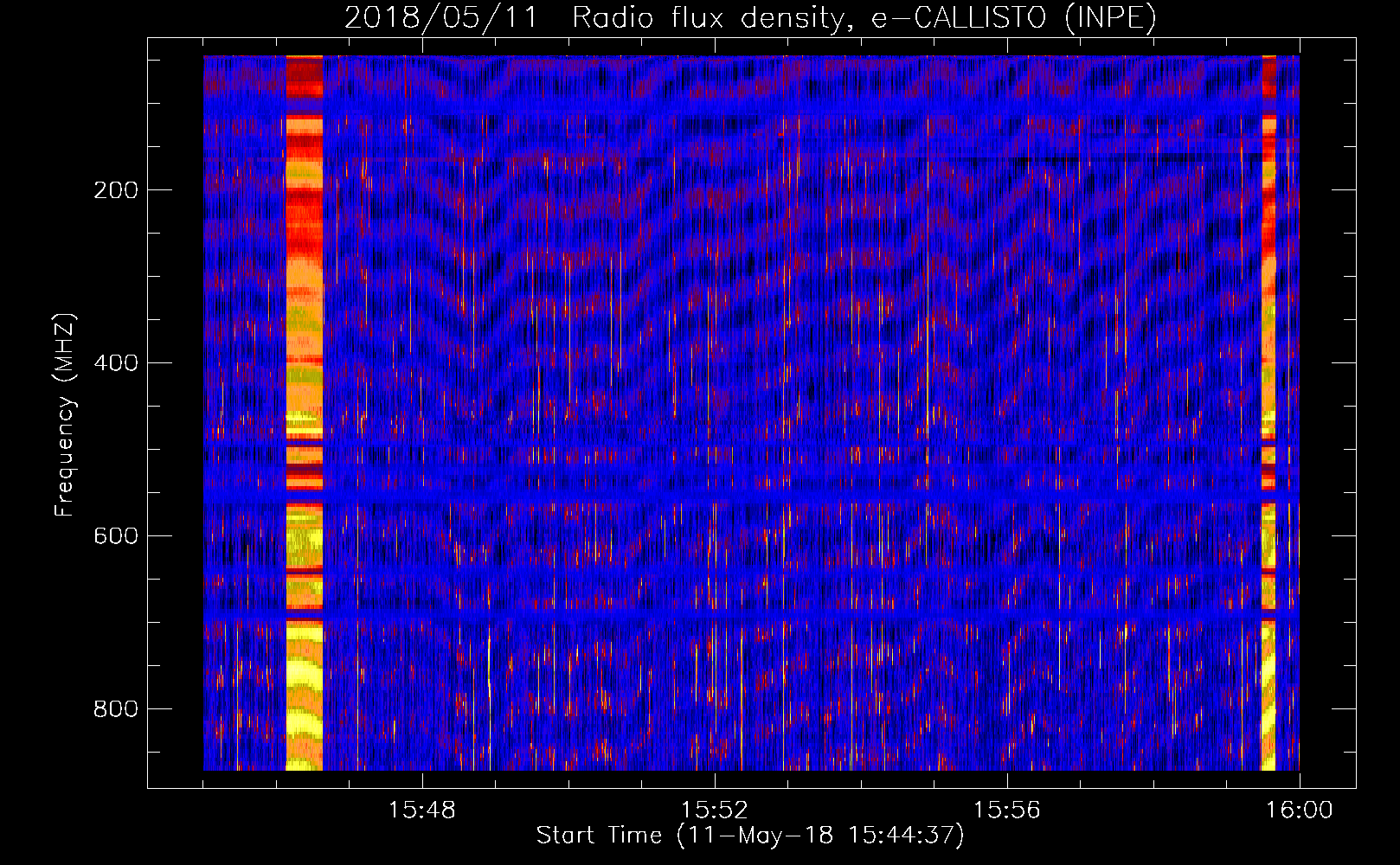Click the 600 frequency tick label
The image size is (1400, 865).
pyautogui.click(x=116, y=536)
